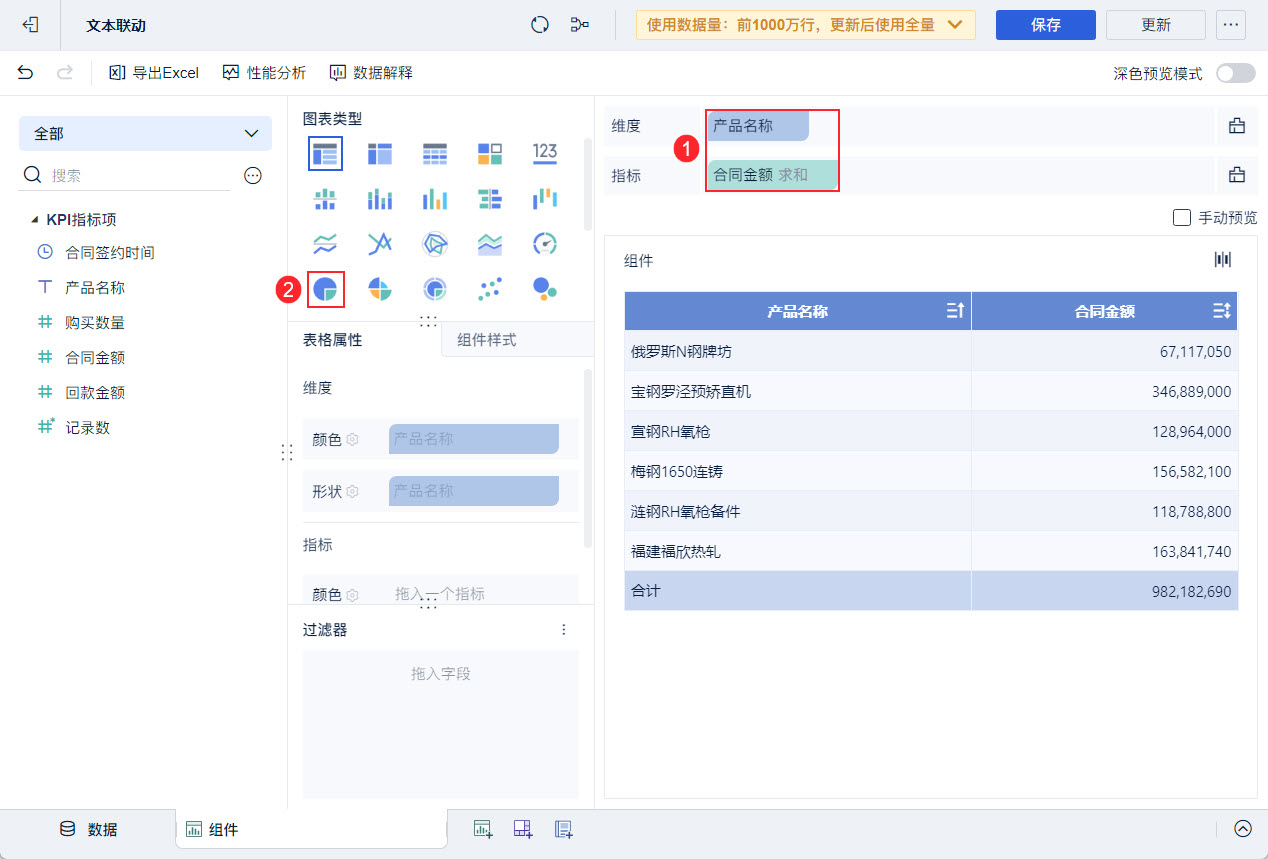This screenshot has width=1268, height=859.
Task: Select the multi-series line chart type
Action: coord(380,243)
